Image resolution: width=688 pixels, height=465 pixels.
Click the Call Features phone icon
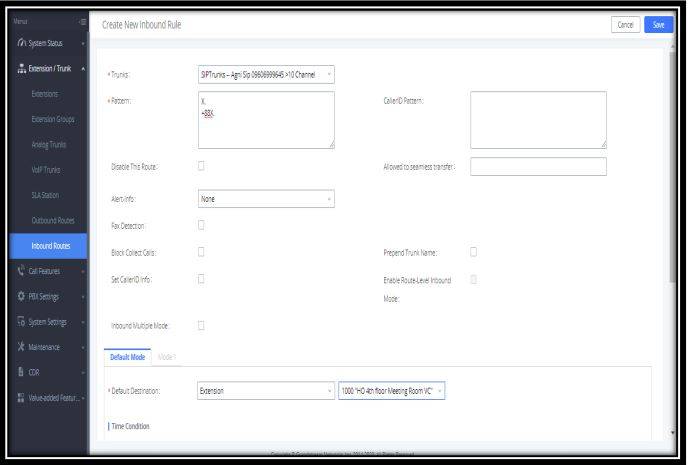(21, 270)
